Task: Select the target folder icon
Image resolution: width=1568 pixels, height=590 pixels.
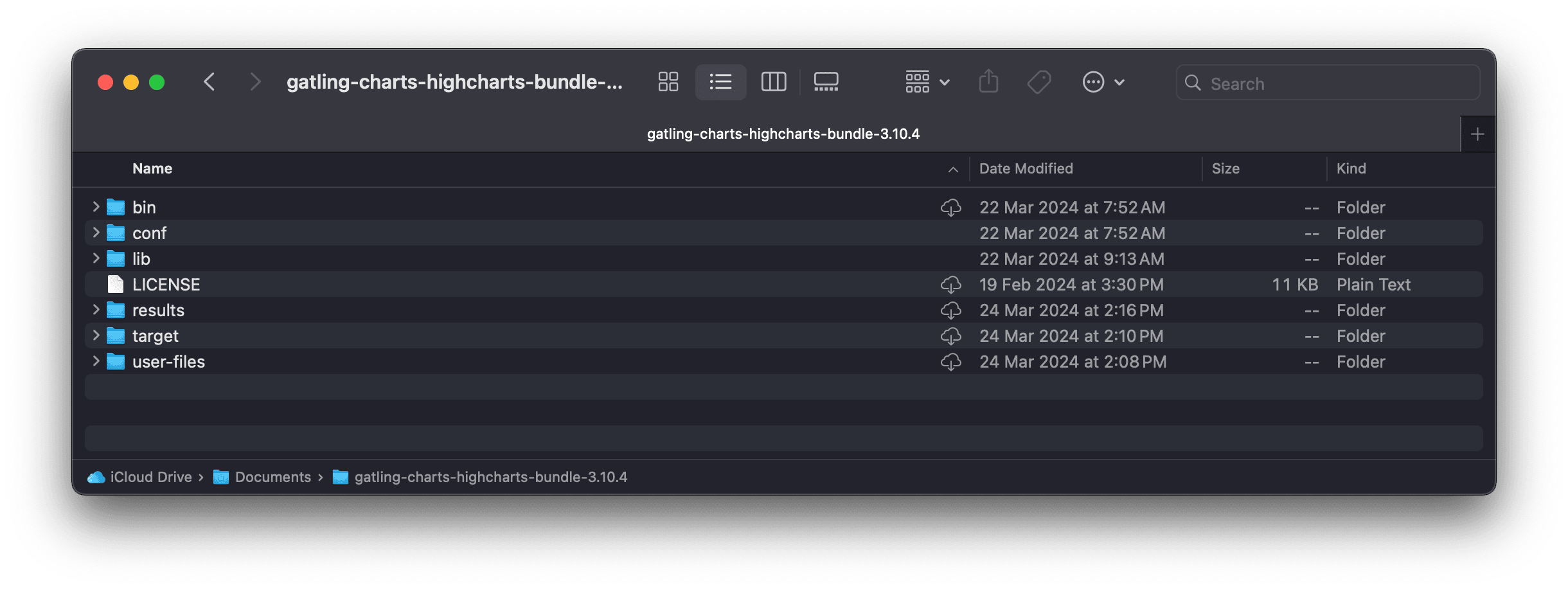Action: click(x=116, y=335)
